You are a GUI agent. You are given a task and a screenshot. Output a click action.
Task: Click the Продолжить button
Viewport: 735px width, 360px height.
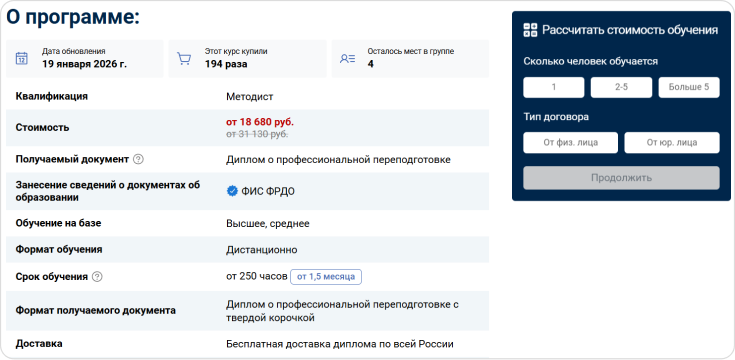click(x=621, y=178)
